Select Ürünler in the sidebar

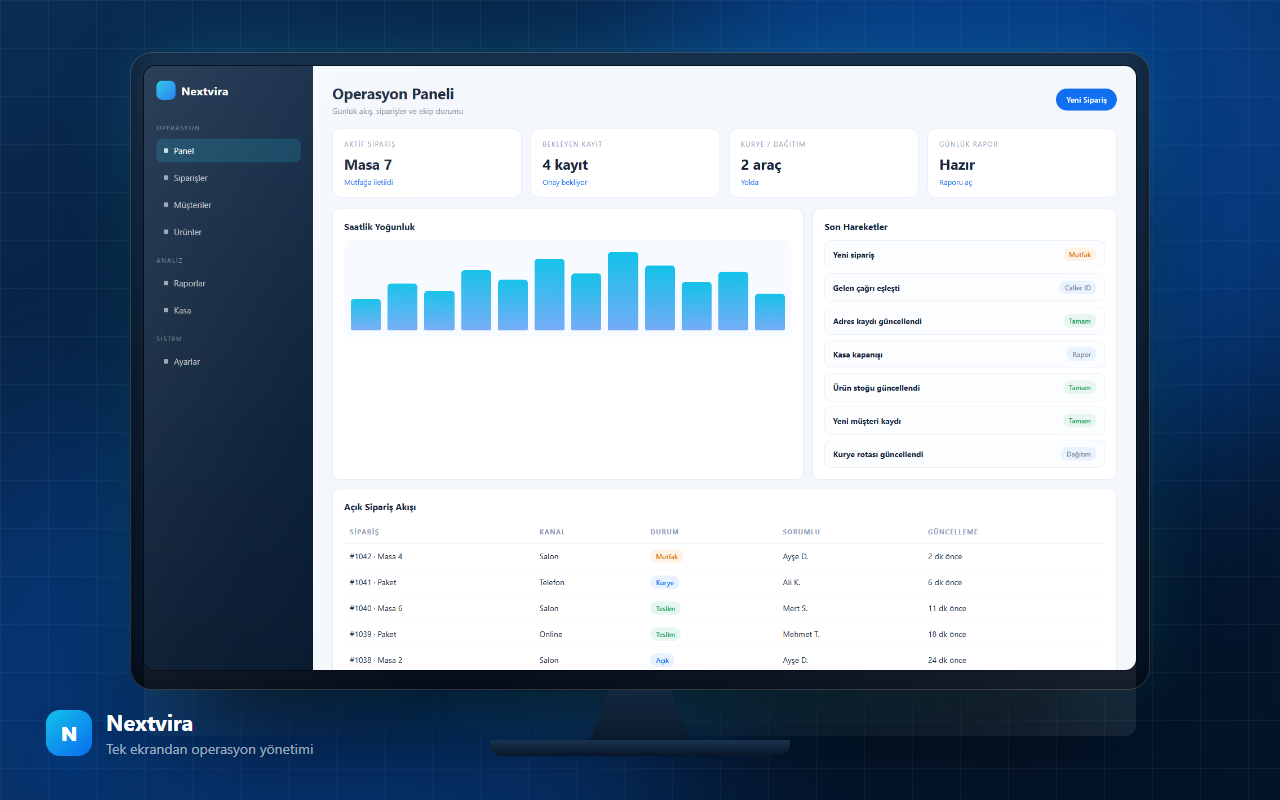(x=228, y=232)
